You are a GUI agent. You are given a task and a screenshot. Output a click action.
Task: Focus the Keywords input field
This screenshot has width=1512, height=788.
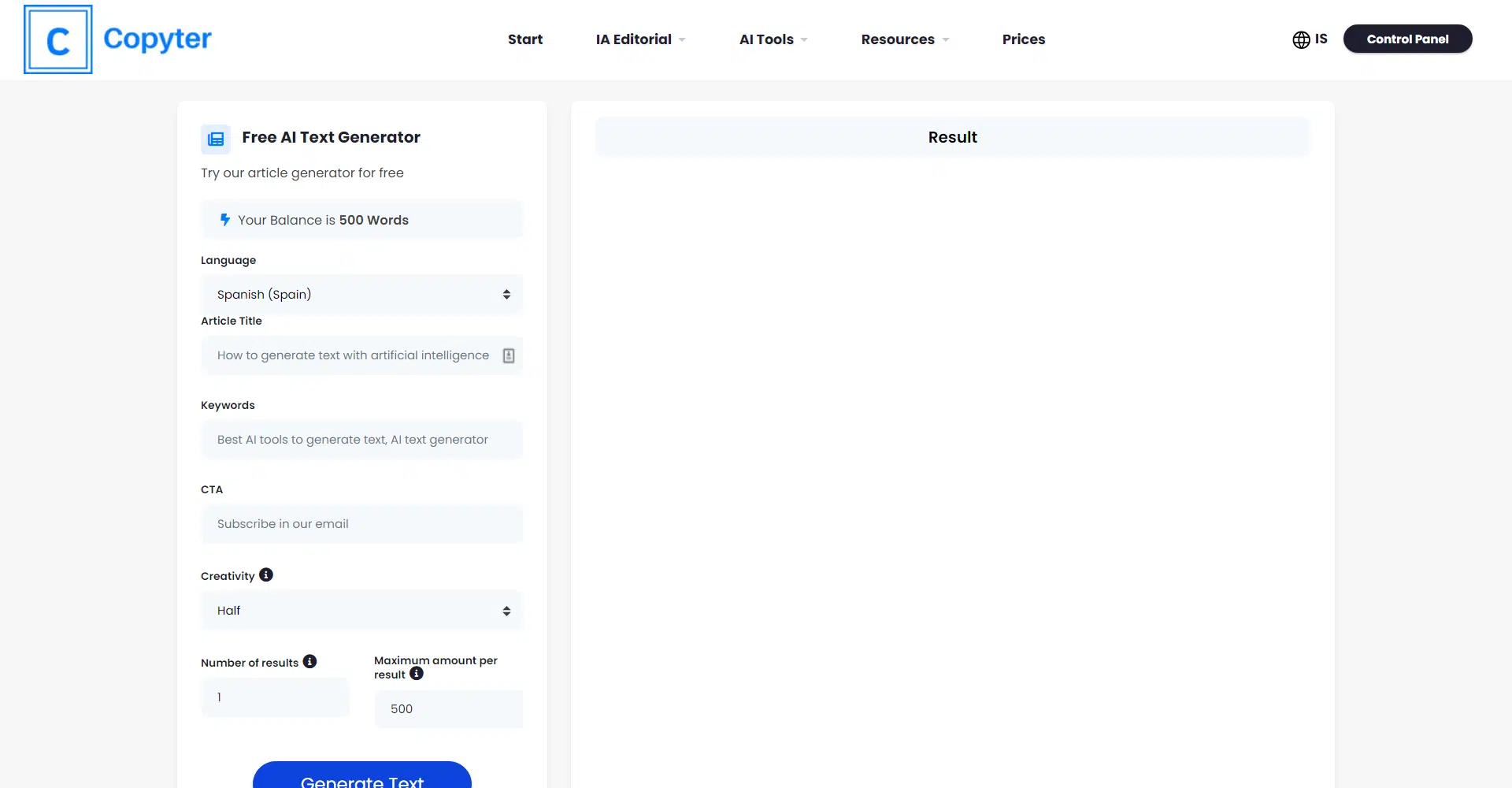pyautogui.click(x=361, y=440)
